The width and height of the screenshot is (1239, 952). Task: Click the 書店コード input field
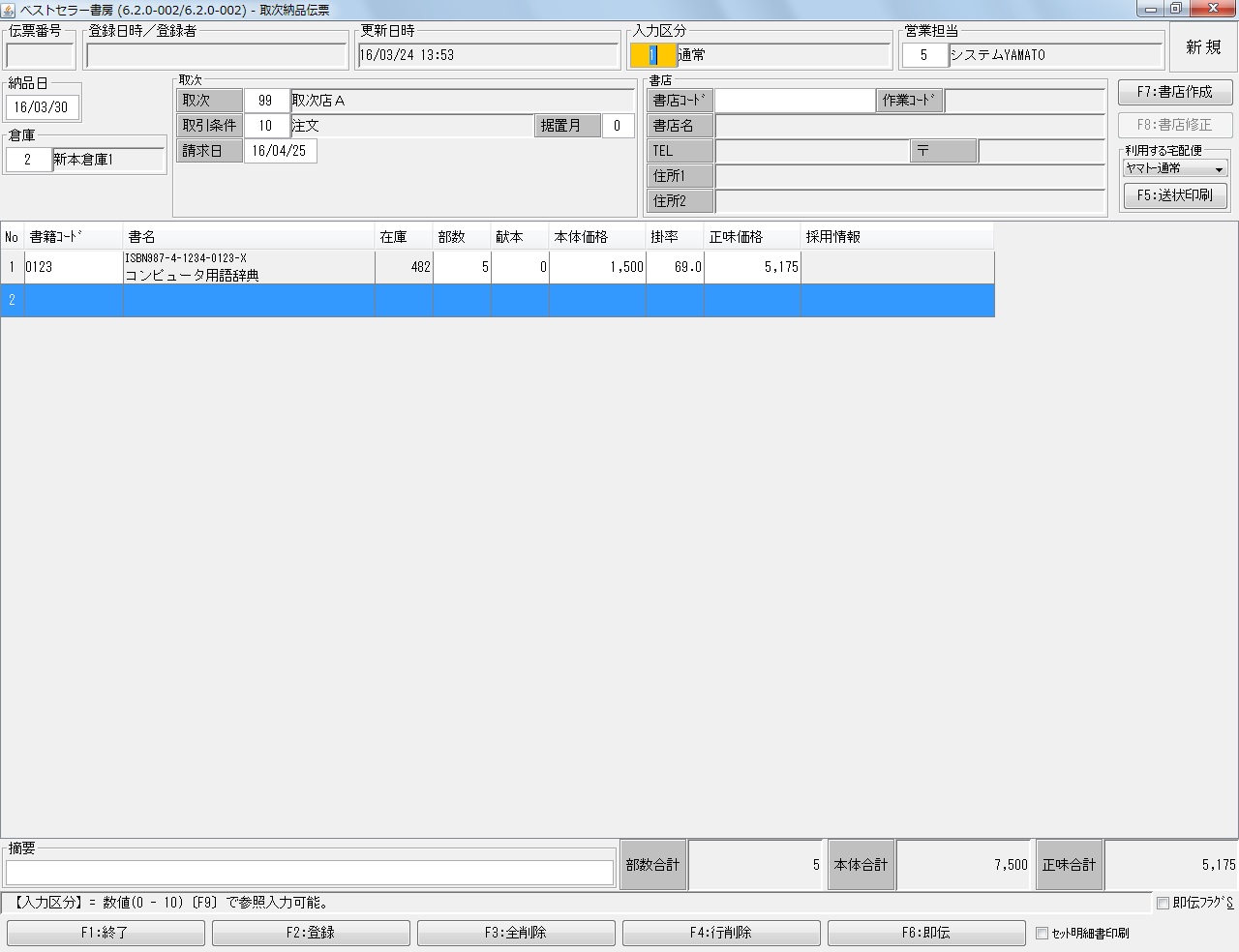click(795, 101)
